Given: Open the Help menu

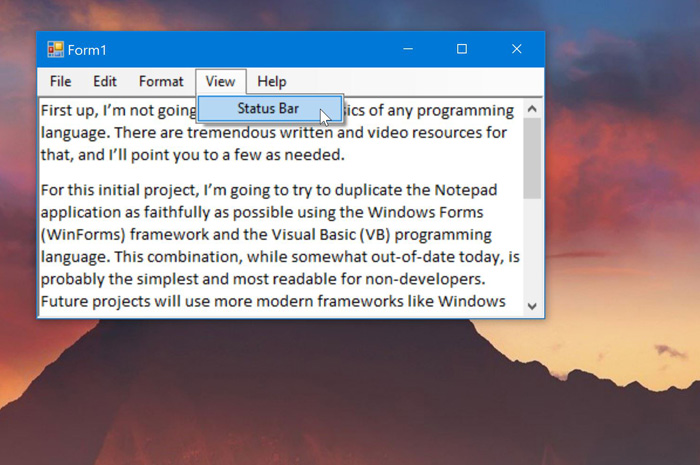Looking at the screenshot, I should [271, 82].
